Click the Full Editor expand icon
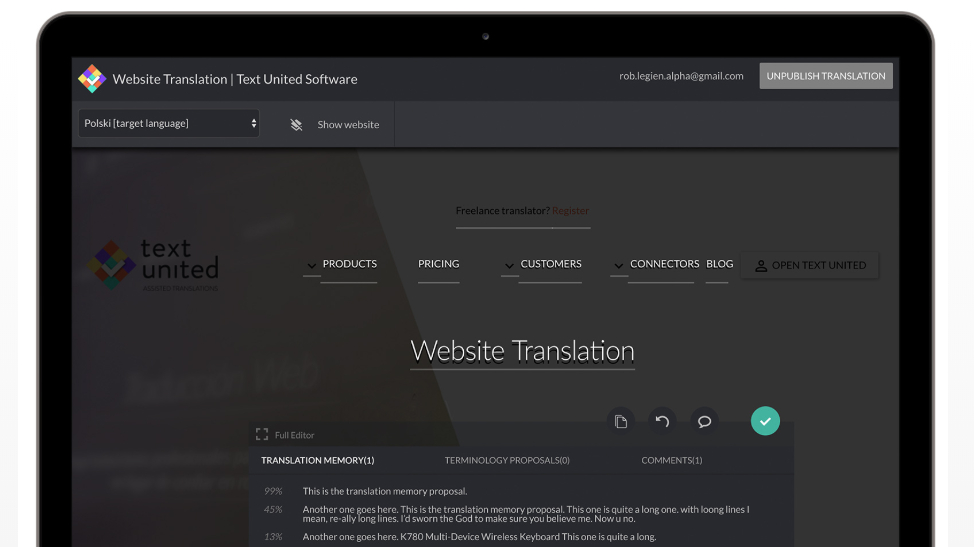The height and width of the screenshot is (547, 974). point(262,435)
